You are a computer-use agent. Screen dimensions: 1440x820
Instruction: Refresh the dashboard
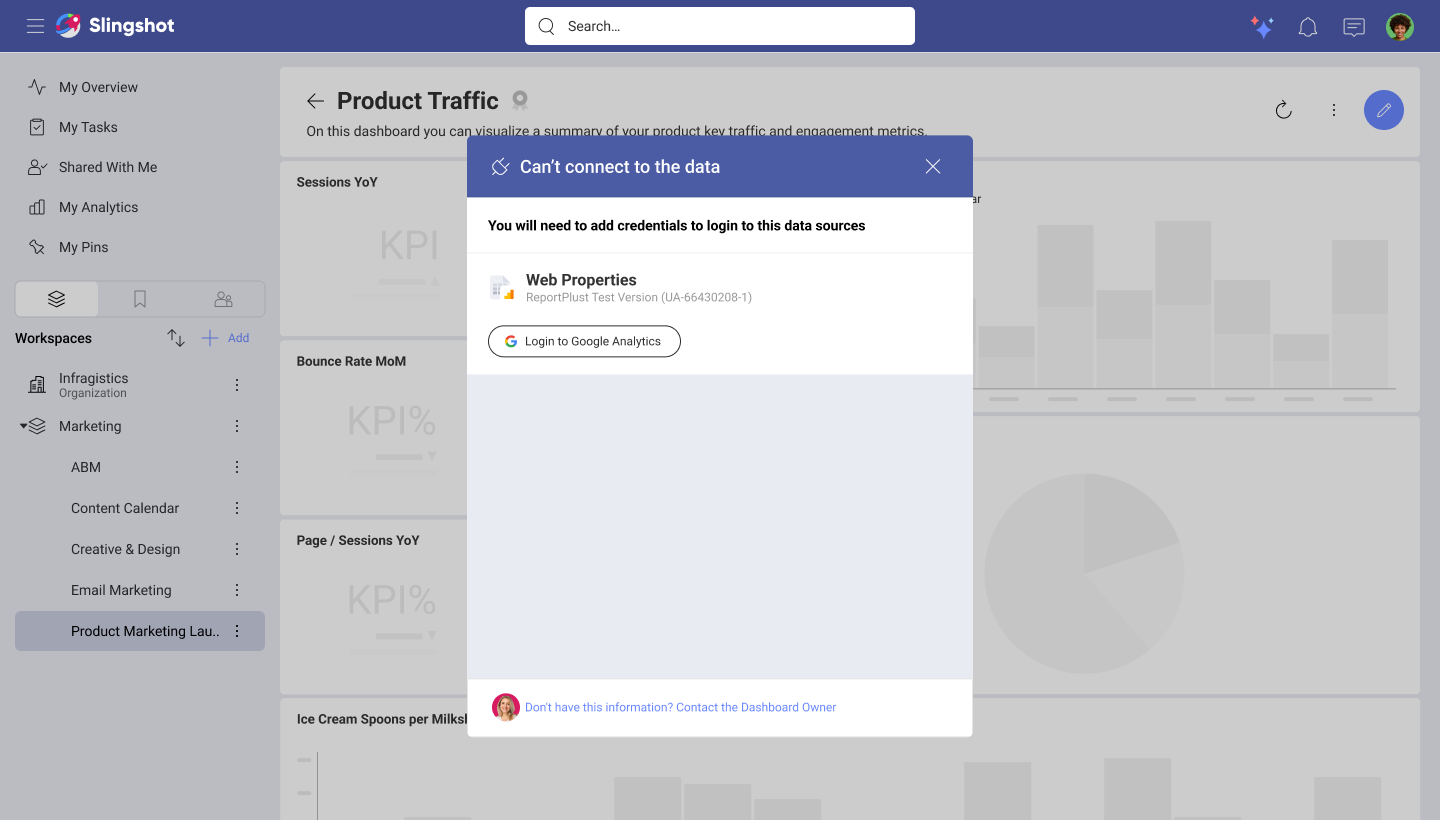[1284, 110]
